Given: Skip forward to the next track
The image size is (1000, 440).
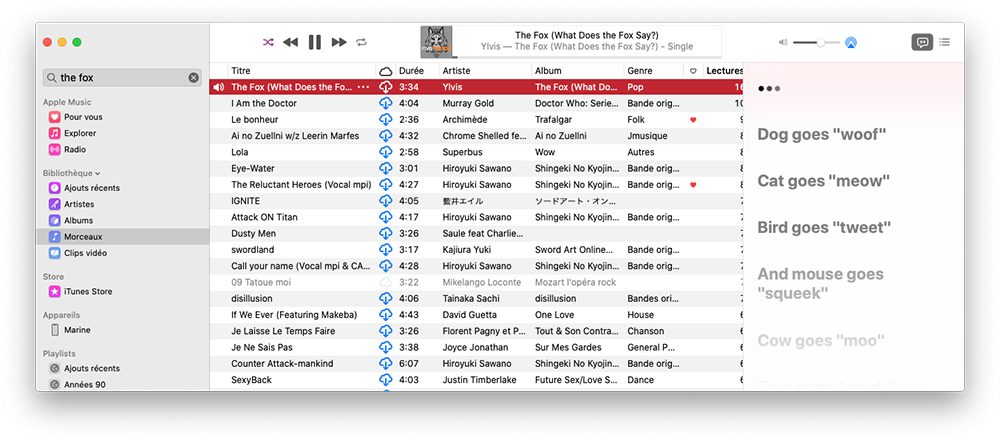Looking at the screenshot, I should [339, 42].
